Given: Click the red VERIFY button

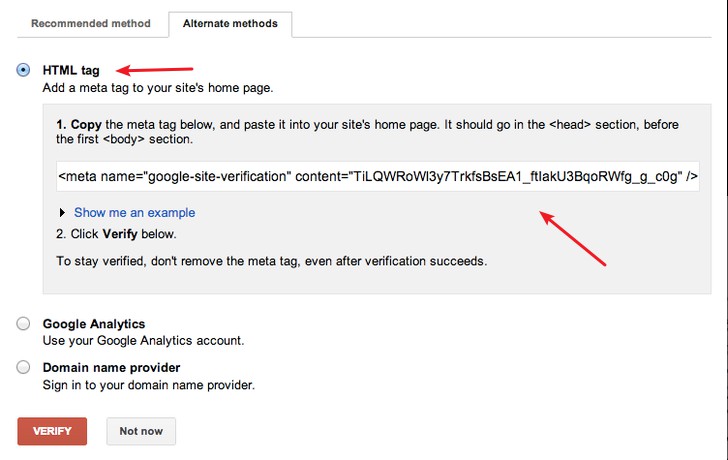Looking at the screenshot, I should point(52,431).
